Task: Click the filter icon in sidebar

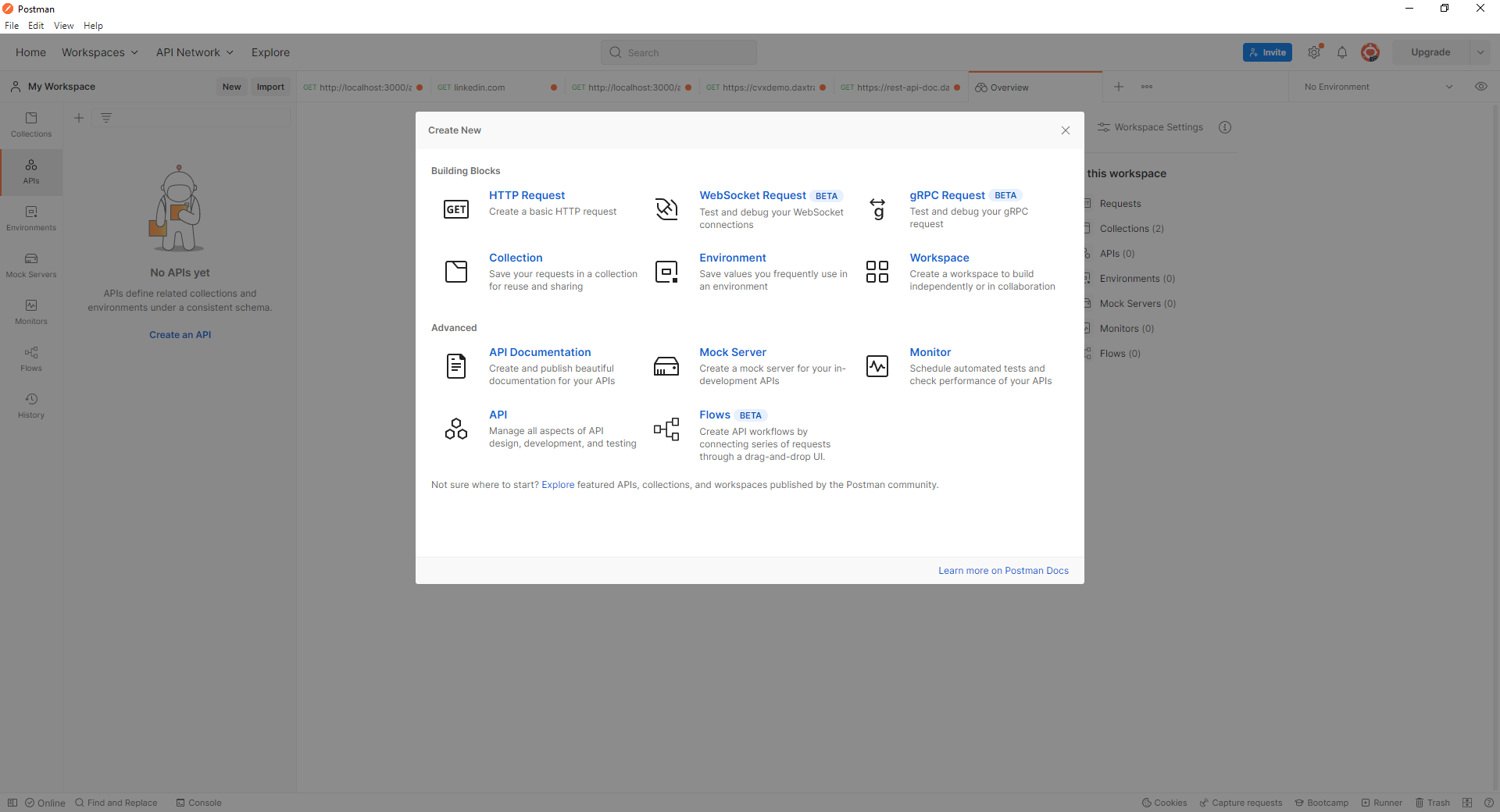Action: point(106,118)
